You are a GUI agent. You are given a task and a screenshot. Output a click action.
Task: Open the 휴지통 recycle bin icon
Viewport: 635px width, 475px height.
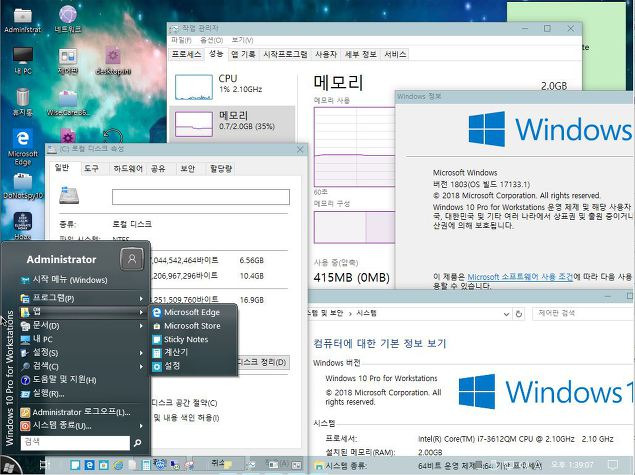pos(23,102)
